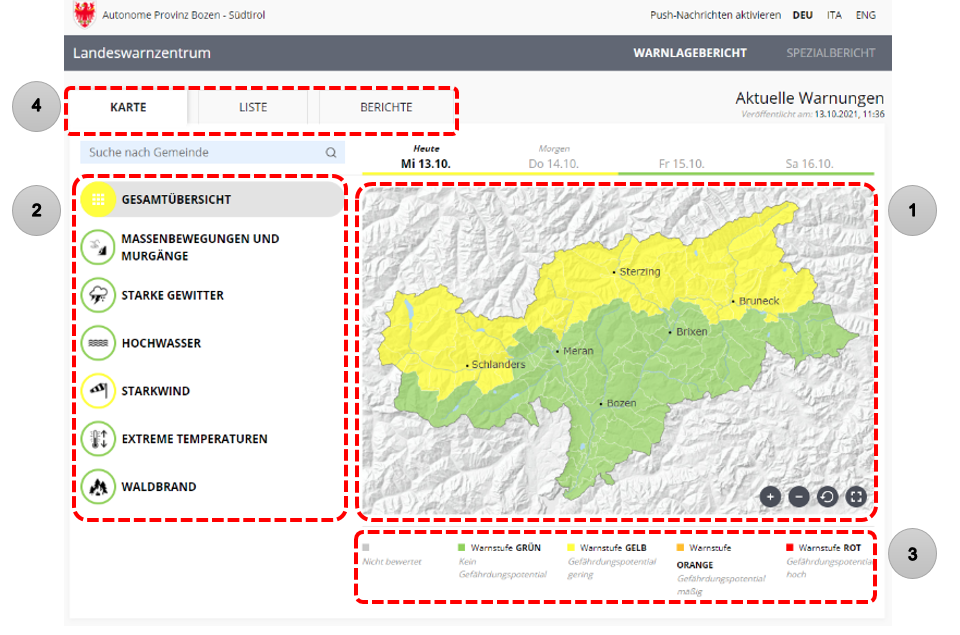Zoom out of the map
Screen dimensions: 960x635
799,496
